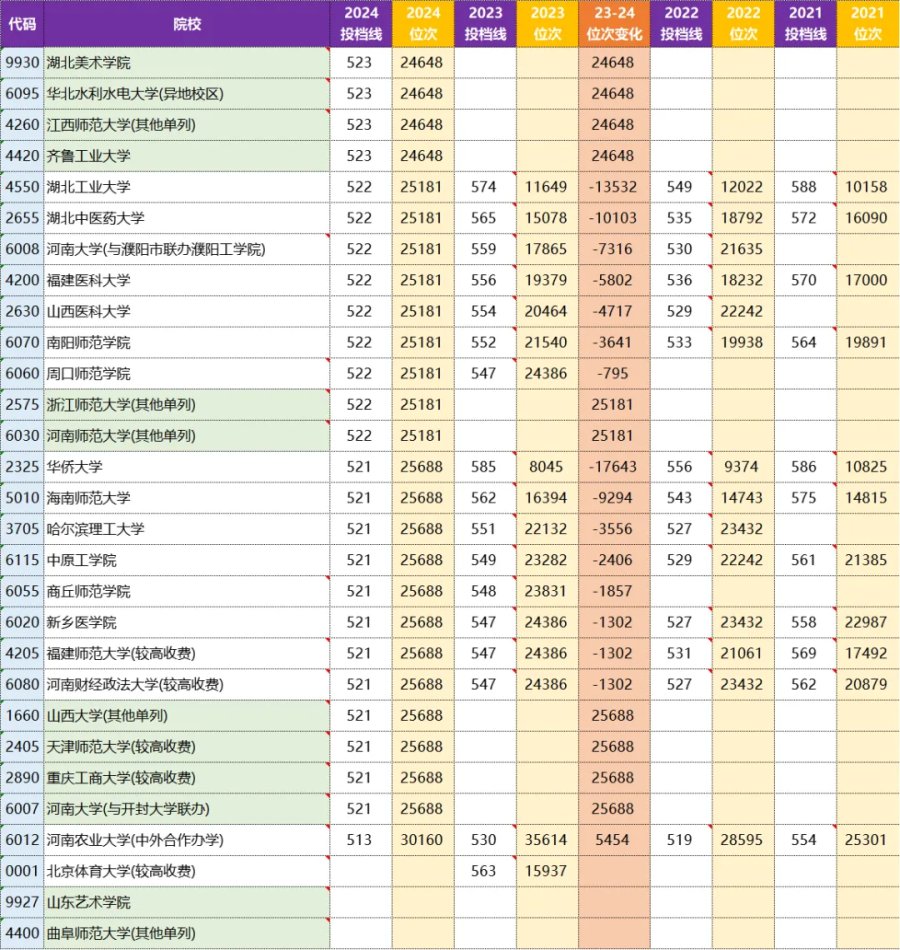
Task: Select the 福建医科大学 cell
Action: click(x=187, y=280)
